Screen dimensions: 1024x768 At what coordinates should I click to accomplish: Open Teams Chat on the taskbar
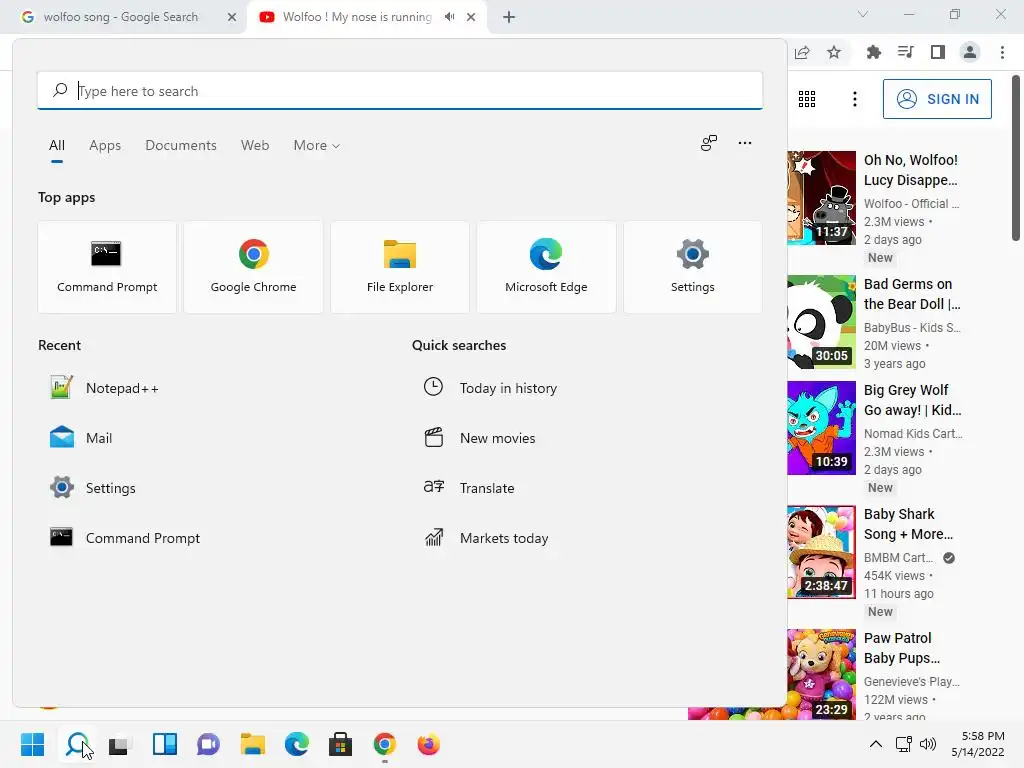[x=208, y=744]
